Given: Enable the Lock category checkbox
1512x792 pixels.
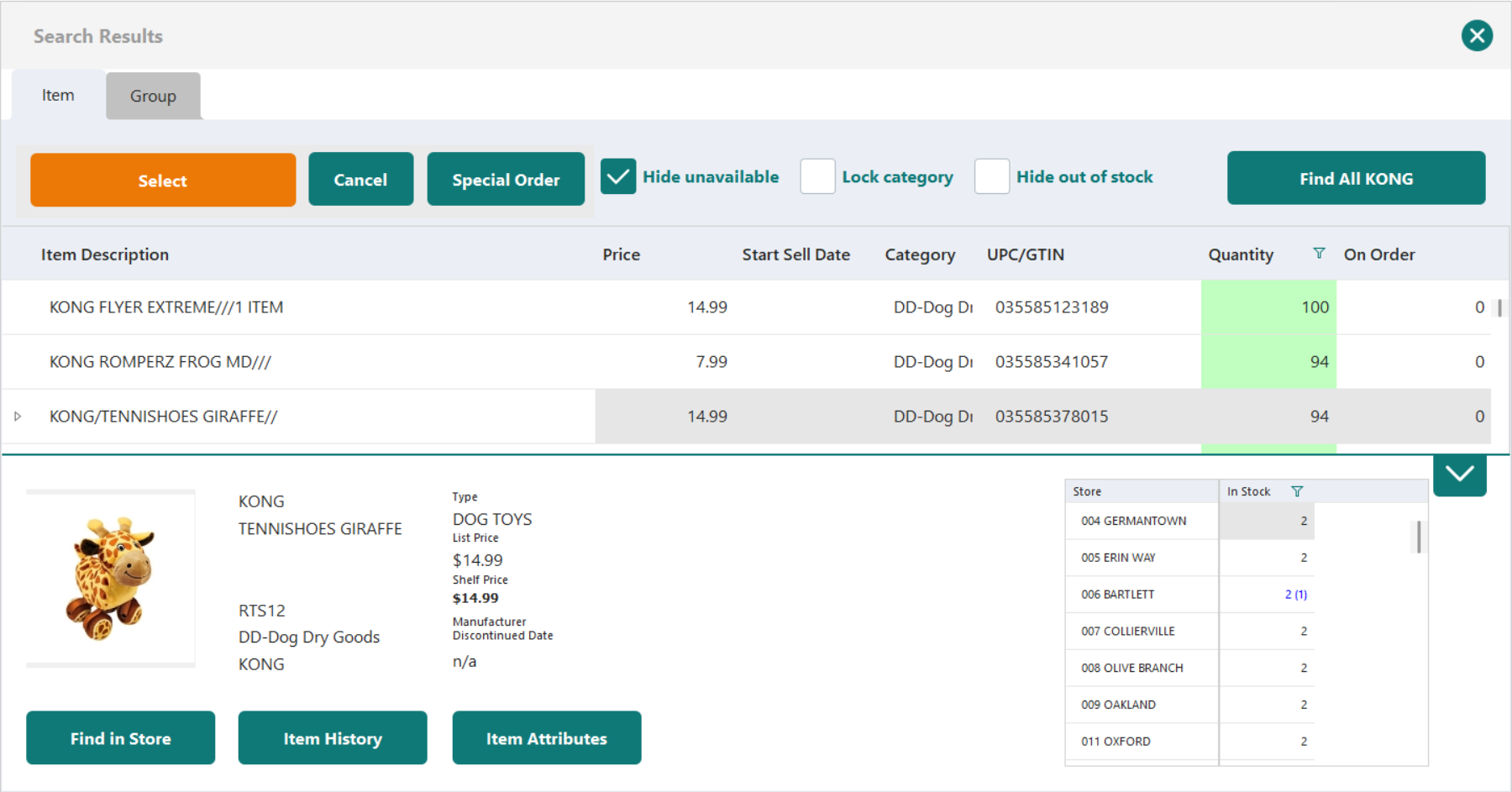Looking at the screenshot, I should pyautogui.click(x=817, y=176).
